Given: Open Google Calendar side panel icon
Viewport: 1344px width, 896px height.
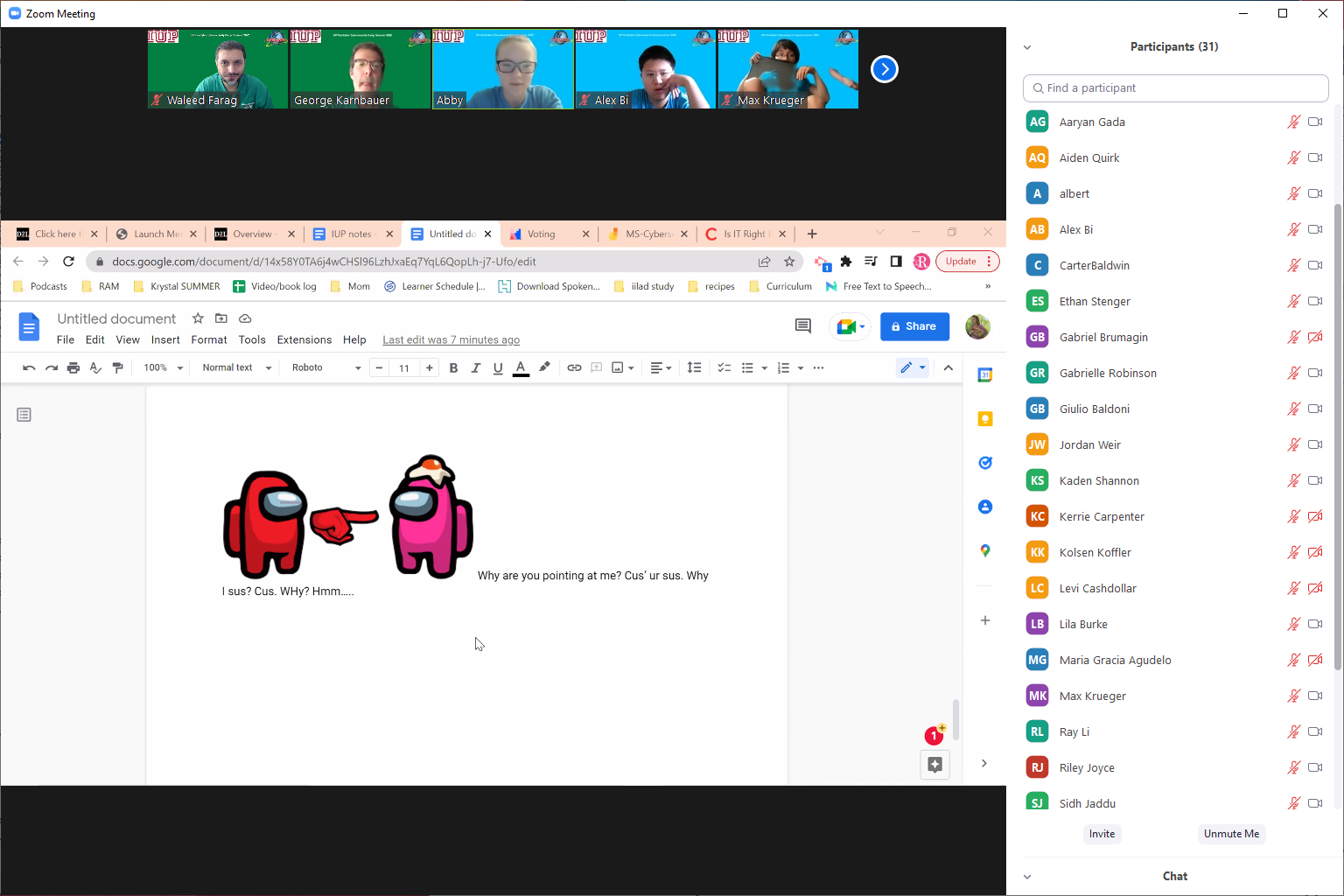Looking at the screenshot, I should 985,374.
